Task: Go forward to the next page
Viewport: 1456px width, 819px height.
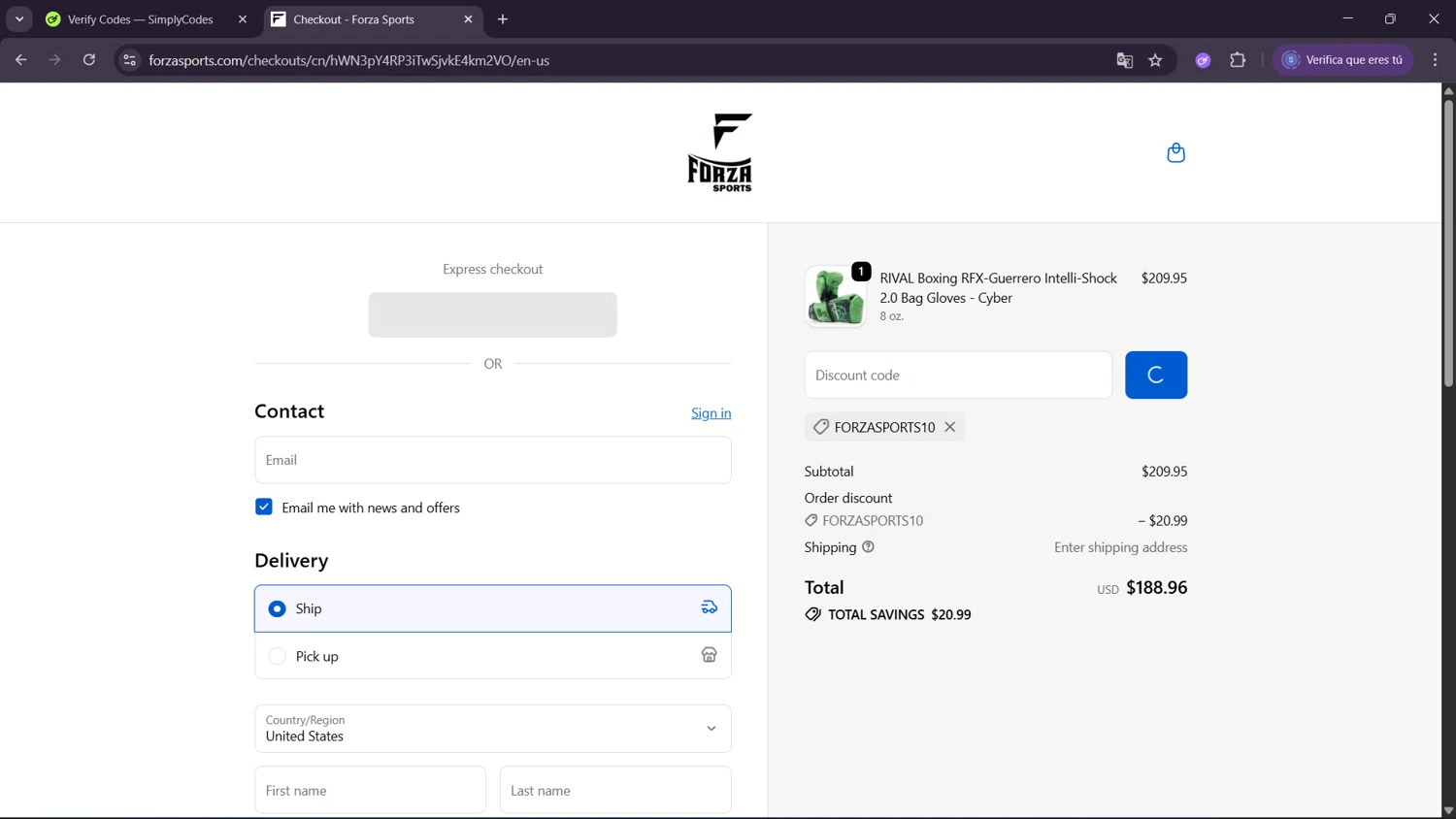Action: tap(54, 60)
